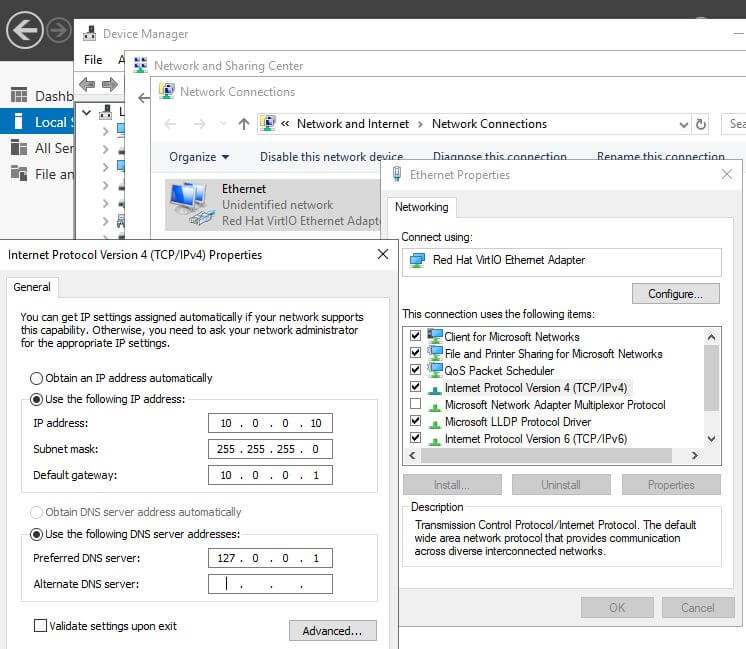746x649 pixels.
Task: Click the Ethernet Properties title icon
Action: point(397,174)
